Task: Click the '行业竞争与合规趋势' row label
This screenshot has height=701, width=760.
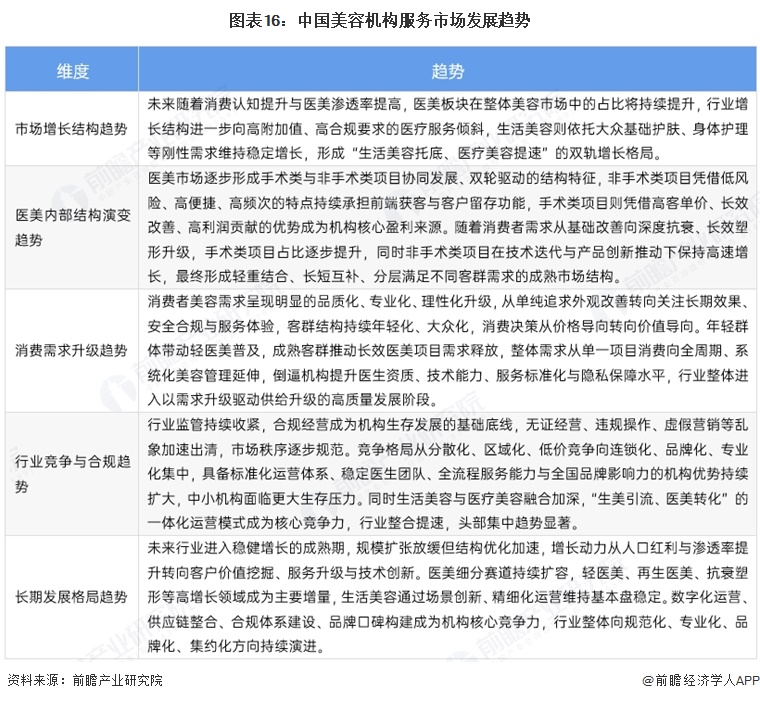Action: click(x=73, y=474)
